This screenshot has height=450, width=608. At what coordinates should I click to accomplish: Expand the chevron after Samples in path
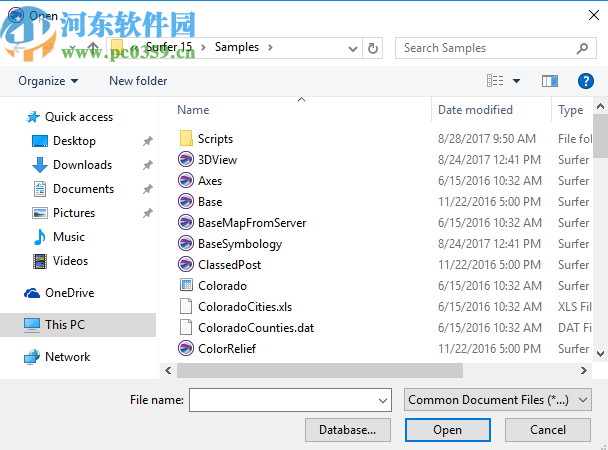(270, 47)
